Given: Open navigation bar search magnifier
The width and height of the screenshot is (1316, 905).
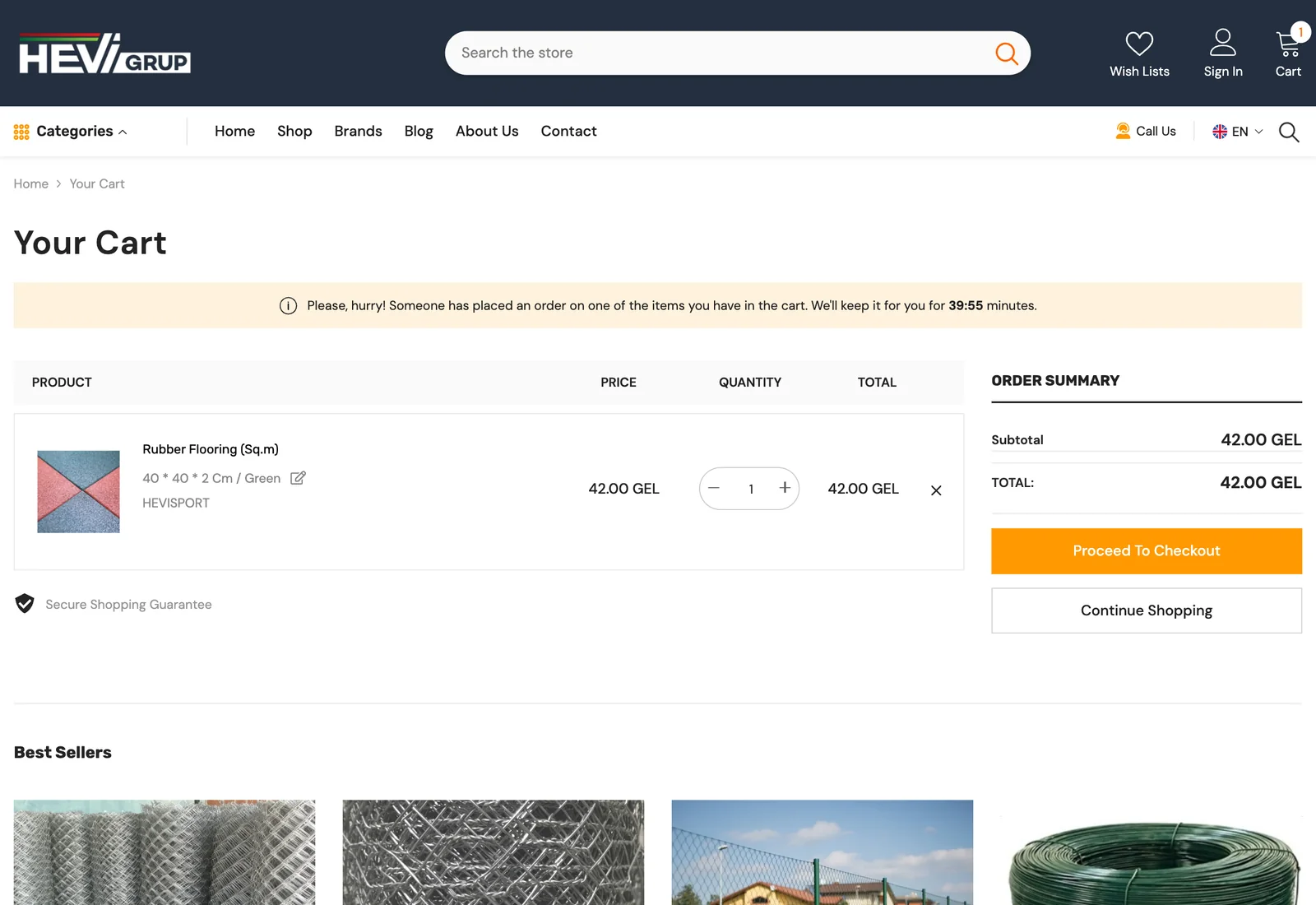Looking at the screenshot, I should pos(1289,132).
